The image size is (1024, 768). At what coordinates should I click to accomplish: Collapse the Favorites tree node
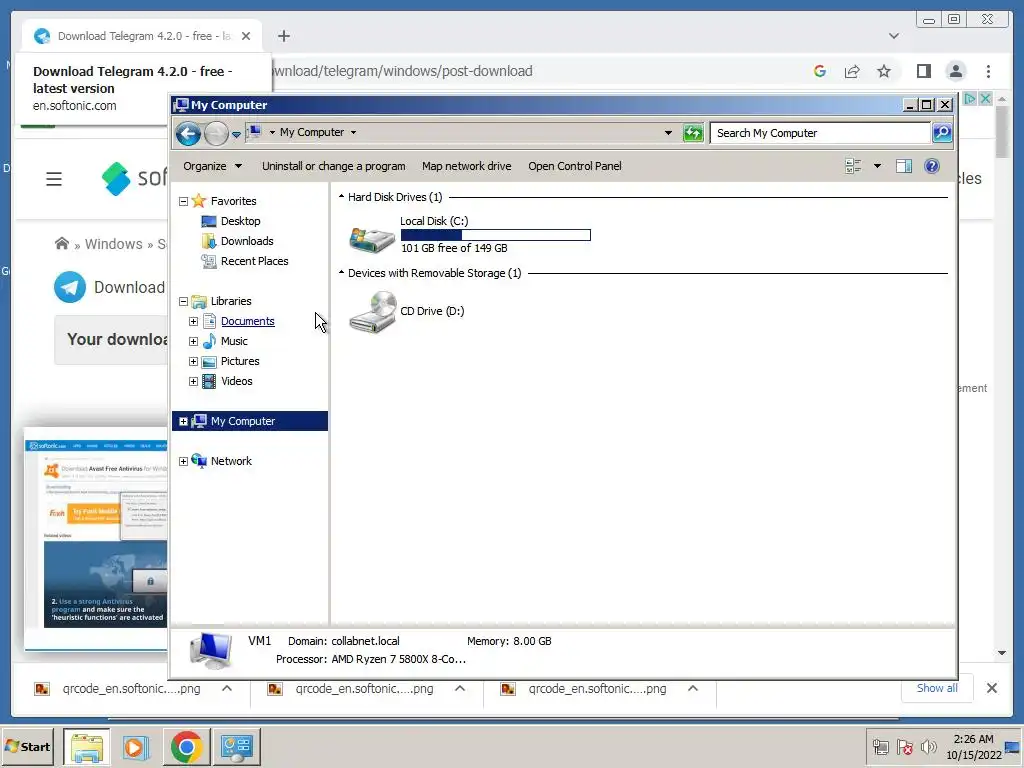click(x=184, y=201)
